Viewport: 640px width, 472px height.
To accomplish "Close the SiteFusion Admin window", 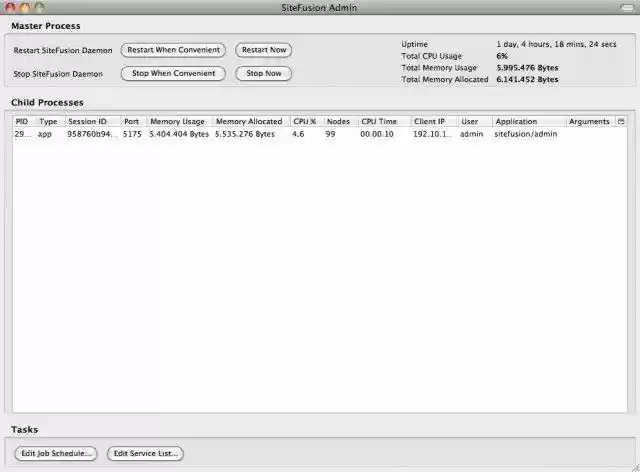I will 11,7.
